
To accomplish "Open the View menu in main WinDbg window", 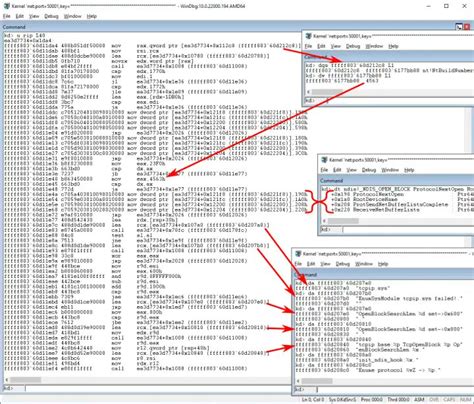I will (x=34, y=16).
